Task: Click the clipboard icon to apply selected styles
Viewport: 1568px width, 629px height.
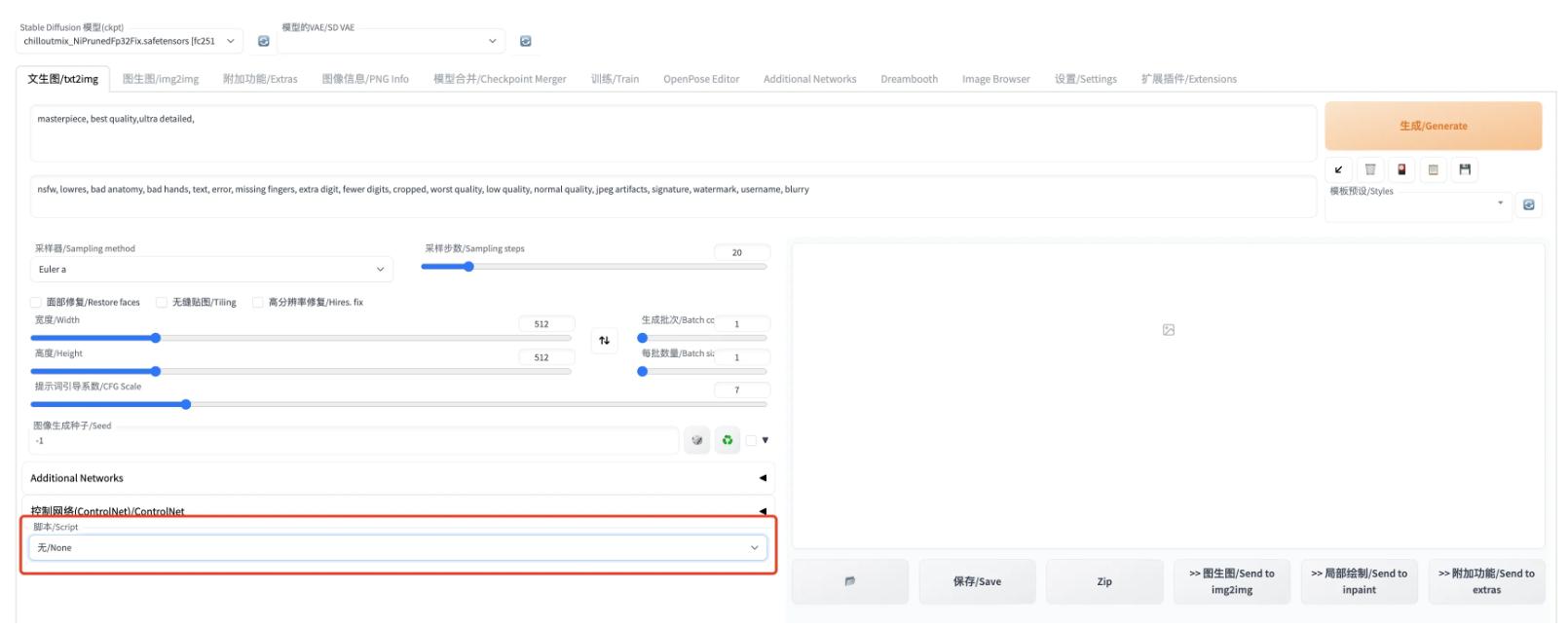Action: (x=1433, y=169)
